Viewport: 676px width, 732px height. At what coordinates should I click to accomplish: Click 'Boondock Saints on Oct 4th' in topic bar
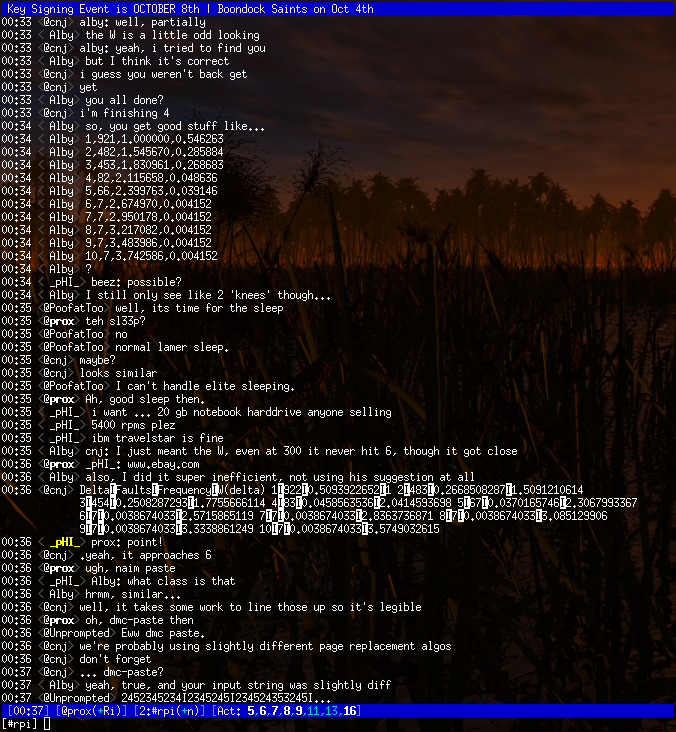pos(296,9)
